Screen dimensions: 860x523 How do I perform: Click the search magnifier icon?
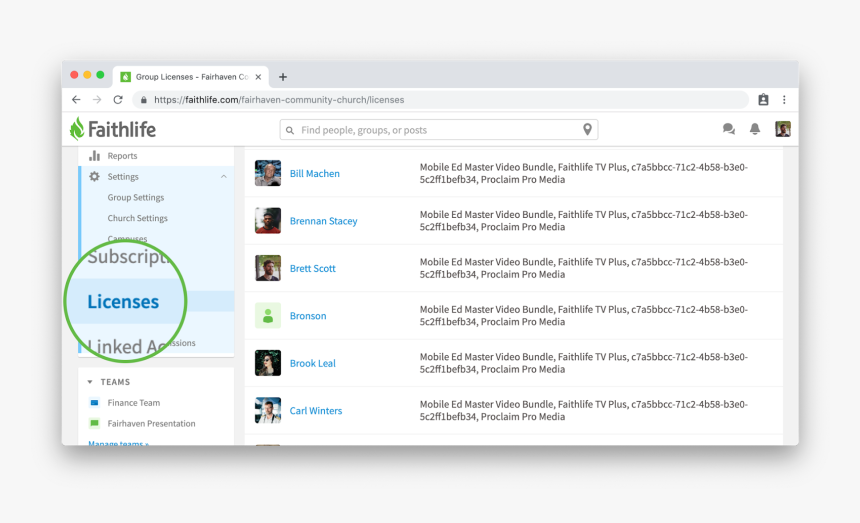pyautogui.click(x=290, y=130)
